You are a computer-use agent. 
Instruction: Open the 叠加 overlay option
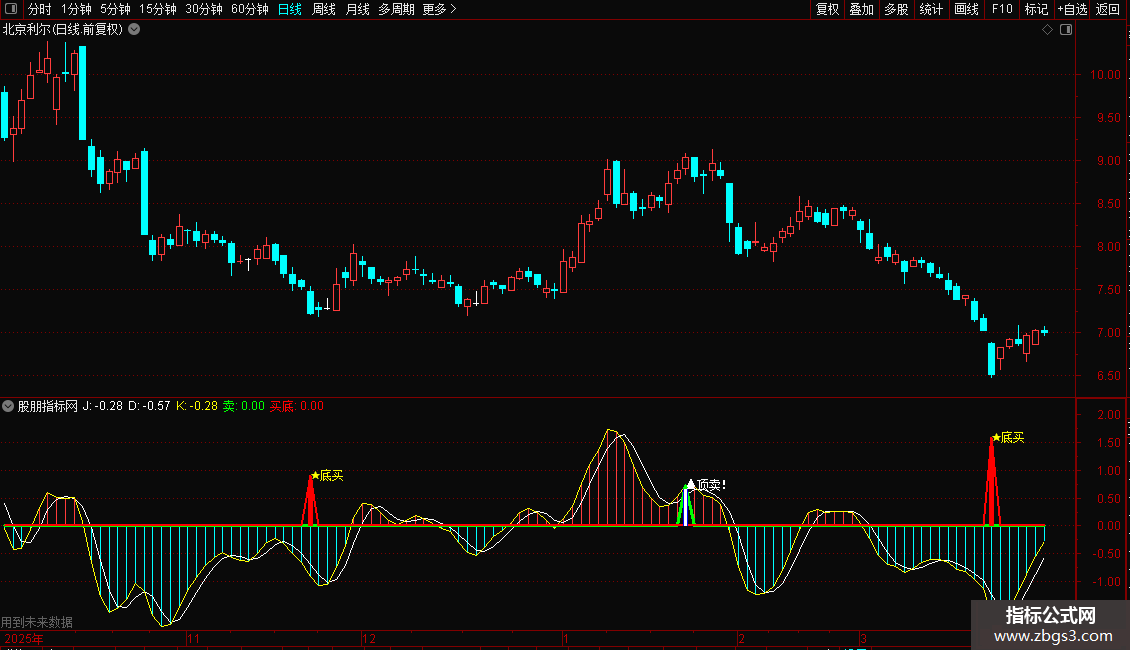coord(861,9)
